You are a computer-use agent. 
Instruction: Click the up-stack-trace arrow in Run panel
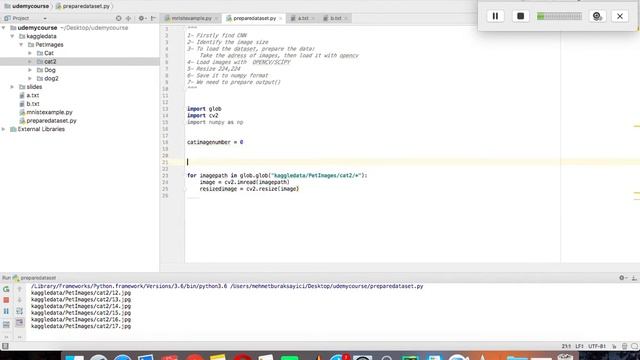coord(19,289)
